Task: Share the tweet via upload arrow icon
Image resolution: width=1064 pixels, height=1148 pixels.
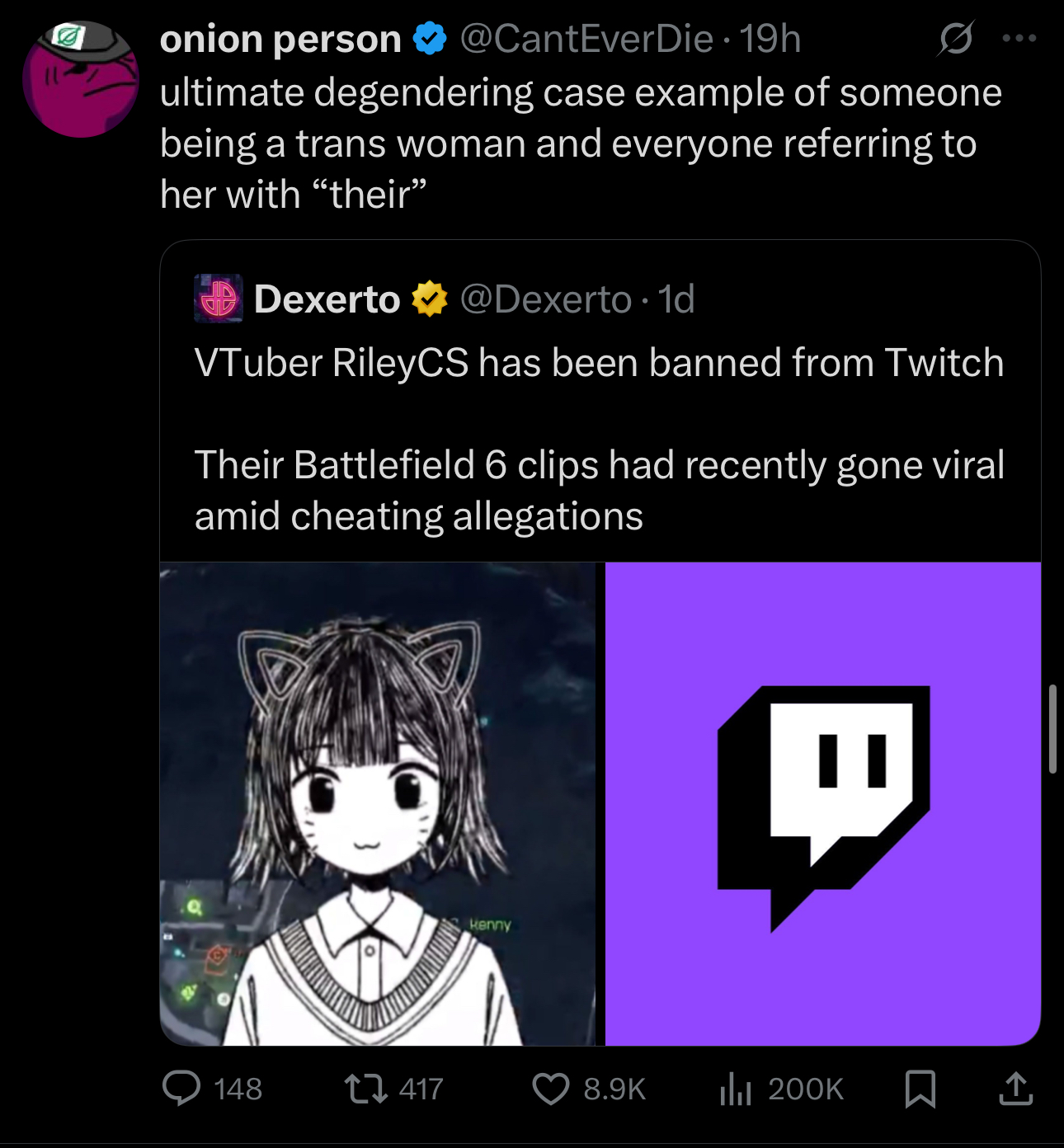Action: (x=1015, y=1089)
